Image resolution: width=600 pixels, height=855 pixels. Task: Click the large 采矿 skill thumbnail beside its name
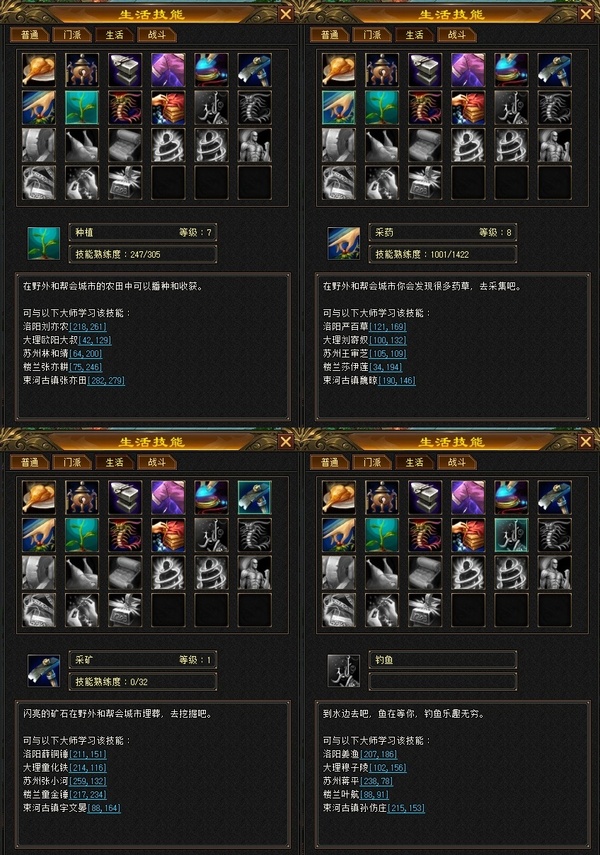44,671
